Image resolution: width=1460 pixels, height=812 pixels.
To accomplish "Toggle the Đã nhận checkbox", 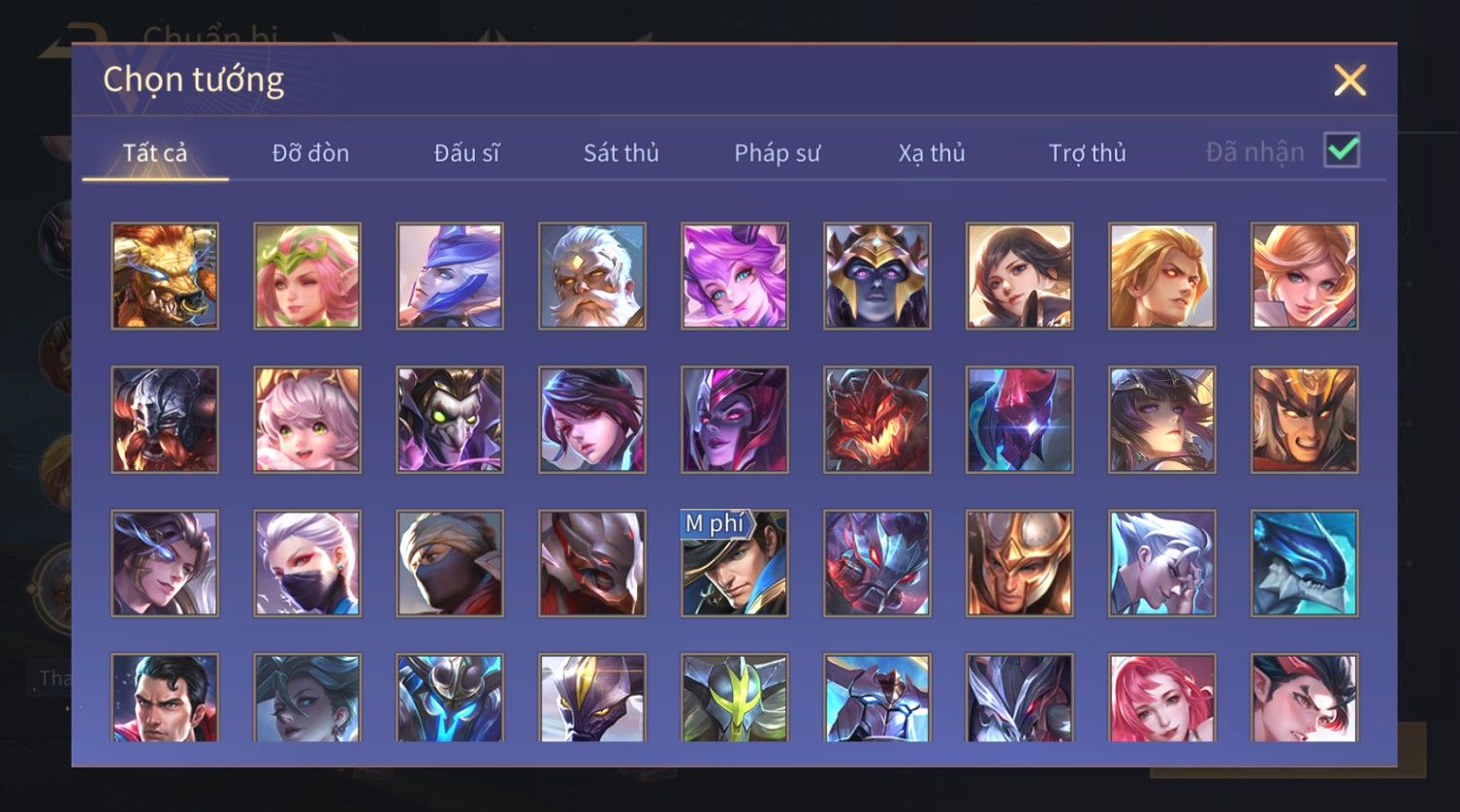I will pos(1342,150).
